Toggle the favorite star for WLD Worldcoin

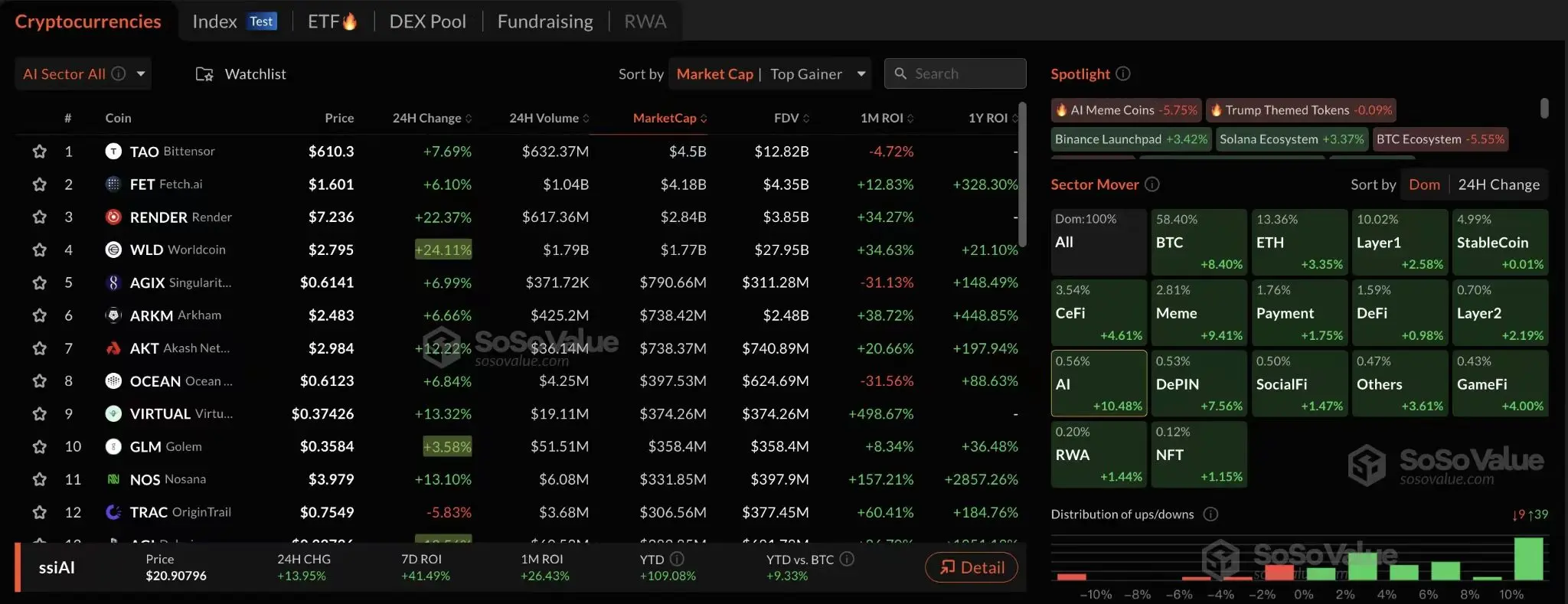pos(40,250)
